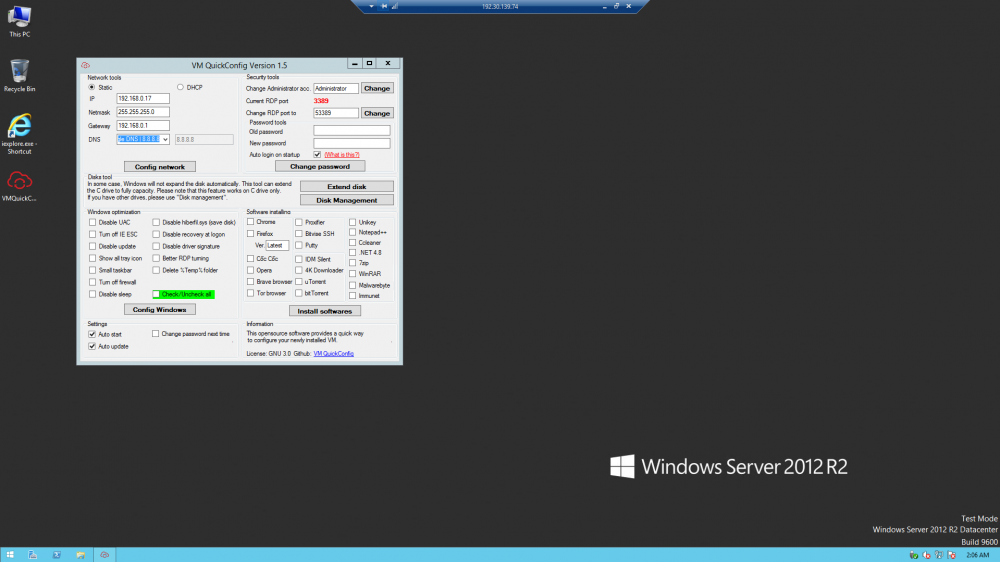This screenshot has width=1000, height=562.
Task: Click the Safely Remove Hardware tray icon
Action: [914, 555]
